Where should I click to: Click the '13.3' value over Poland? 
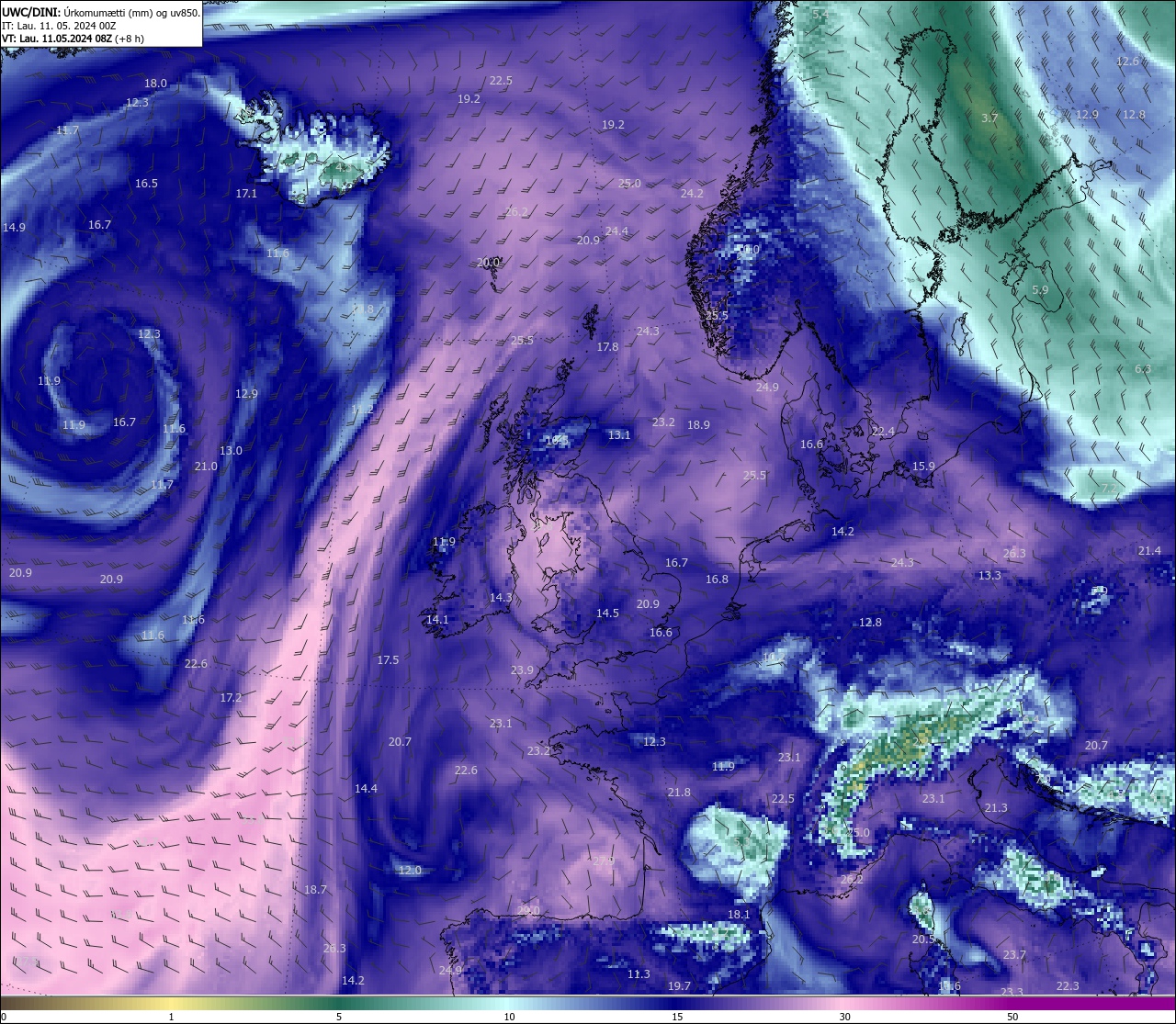pos(989,576)
